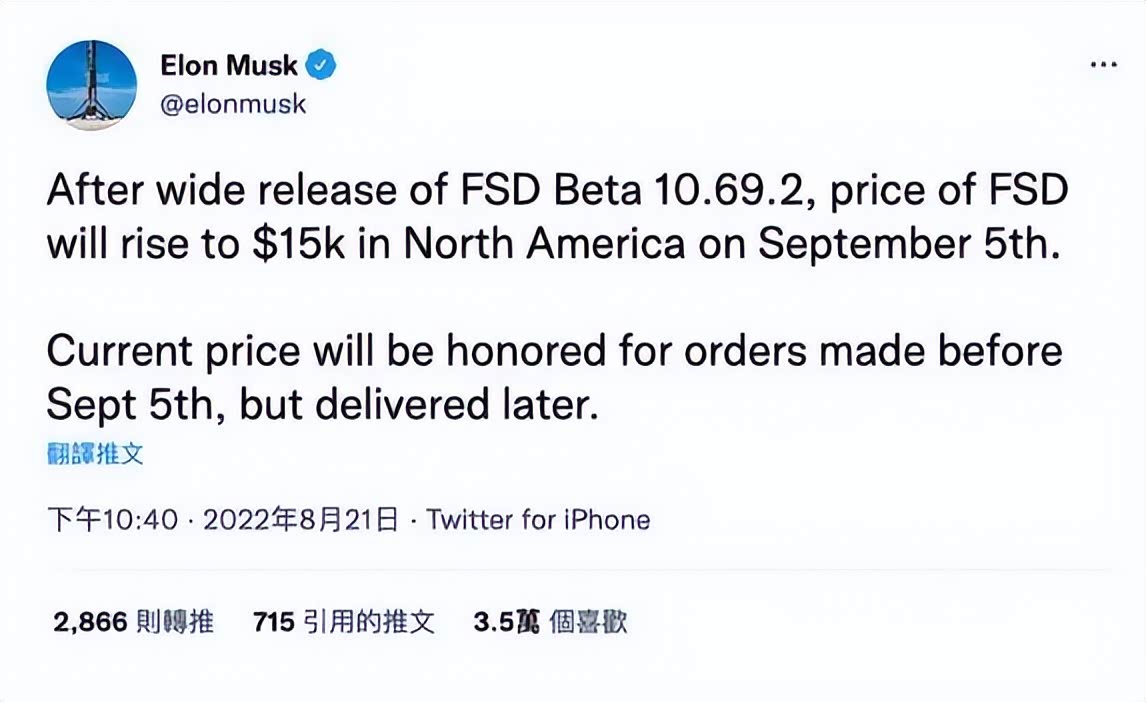Image resolution: width=1146 pixels, height=702 pixels.
Task: View the 715 引用的推文 quote tweets
Action: click(x=344, y=622)
